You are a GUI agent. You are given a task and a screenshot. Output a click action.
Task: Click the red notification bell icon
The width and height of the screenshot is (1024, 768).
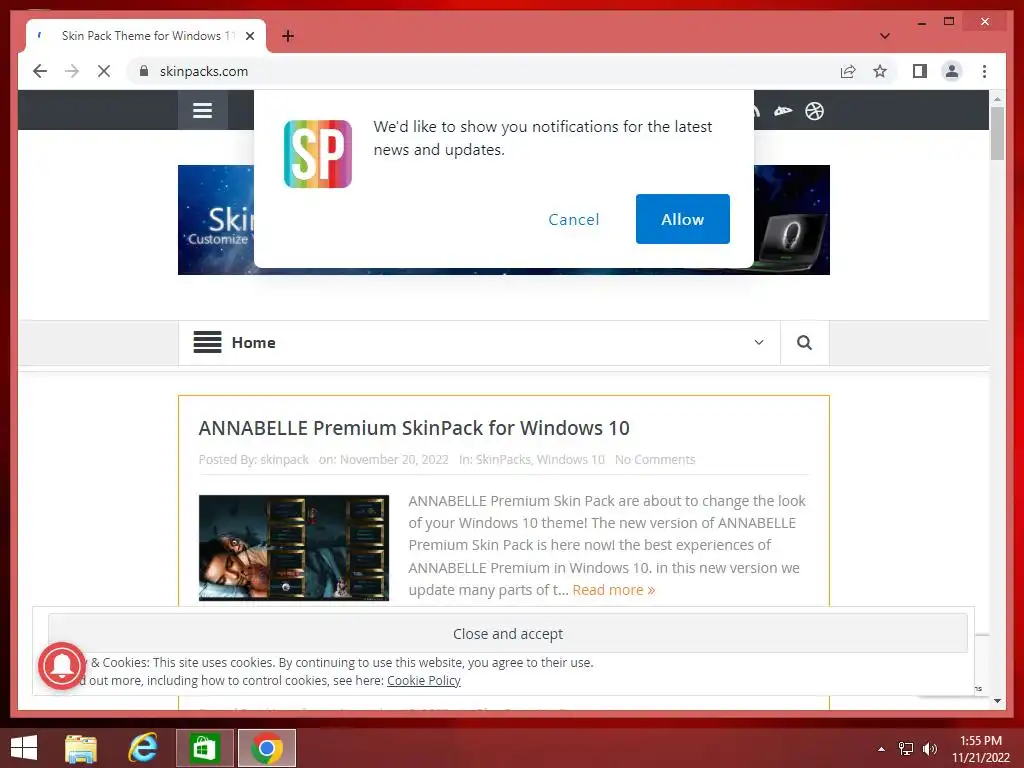click(x=62, y=666)
